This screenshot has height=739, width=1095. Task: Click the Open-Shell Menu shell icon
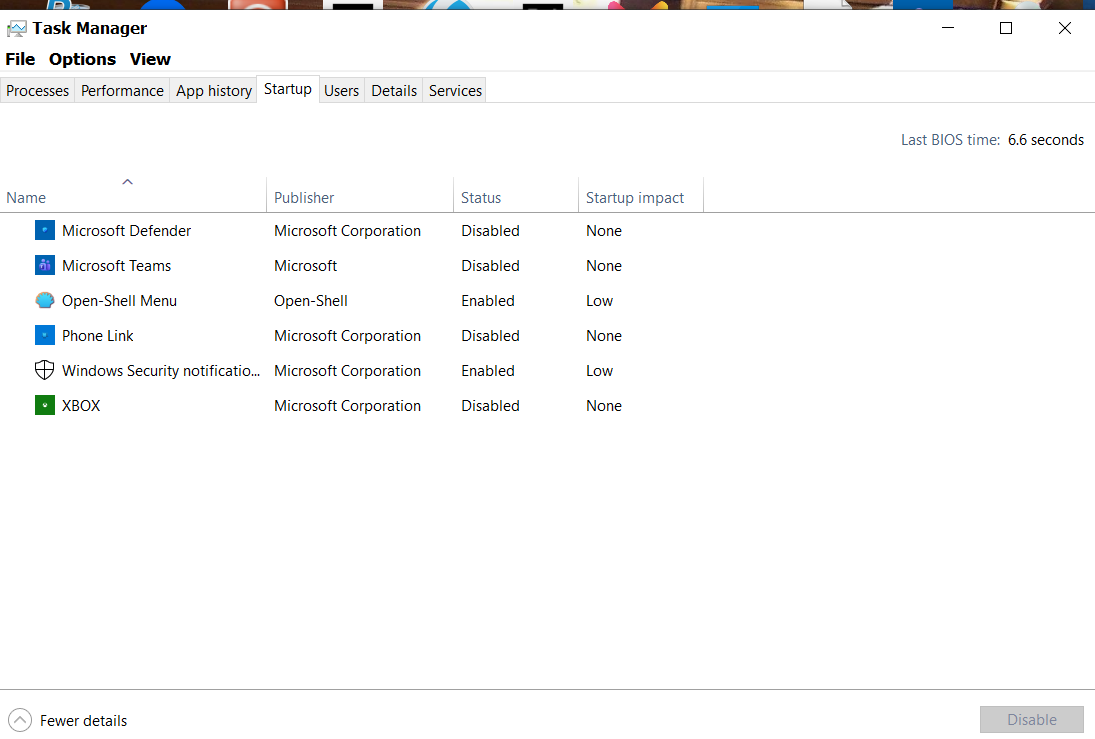coord(45,300)
